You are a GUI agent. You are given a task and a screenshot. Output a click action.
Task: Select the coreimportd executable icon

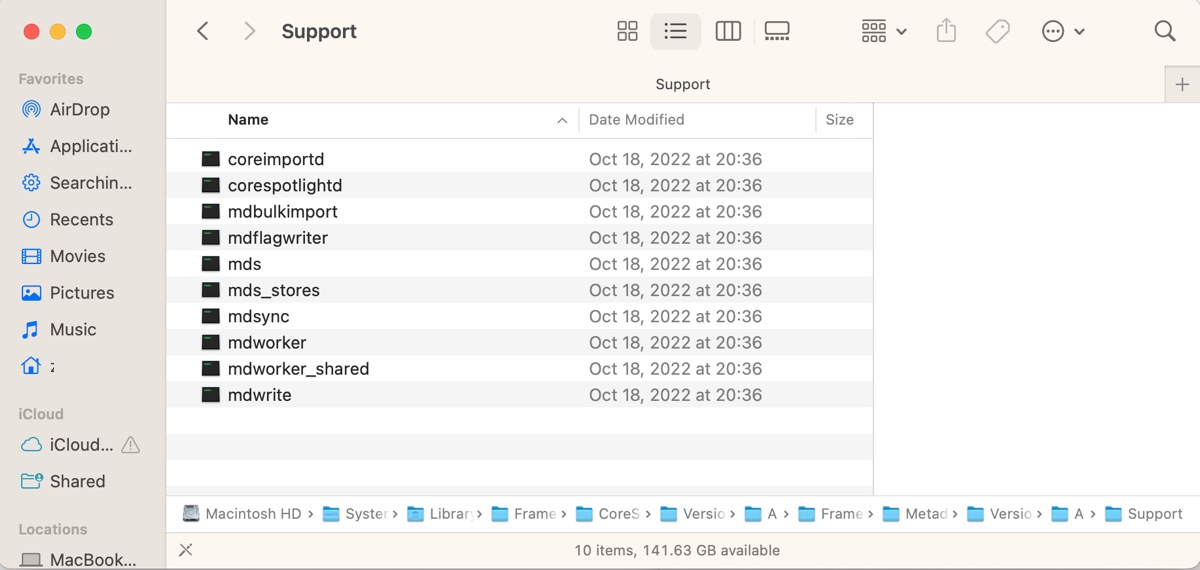(210, 159)
